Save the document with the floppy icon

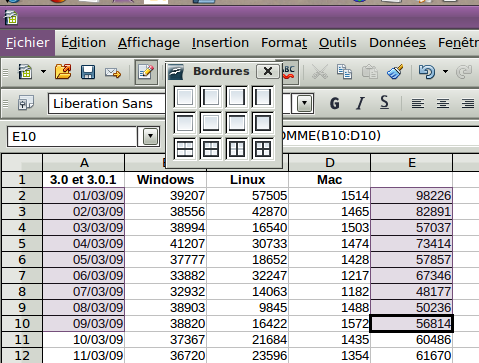88,72
